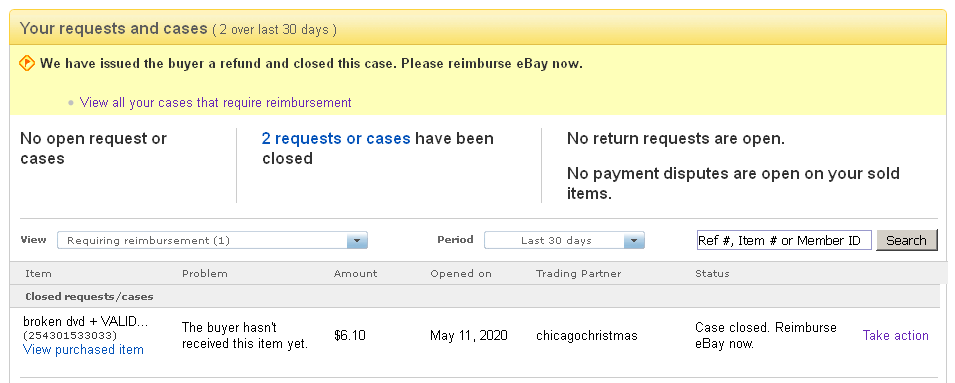Image resolution: width=955 pixels, height=383 pixels.
Task: Open the 2 requests or cases link
Action: [x=336, y=138]
